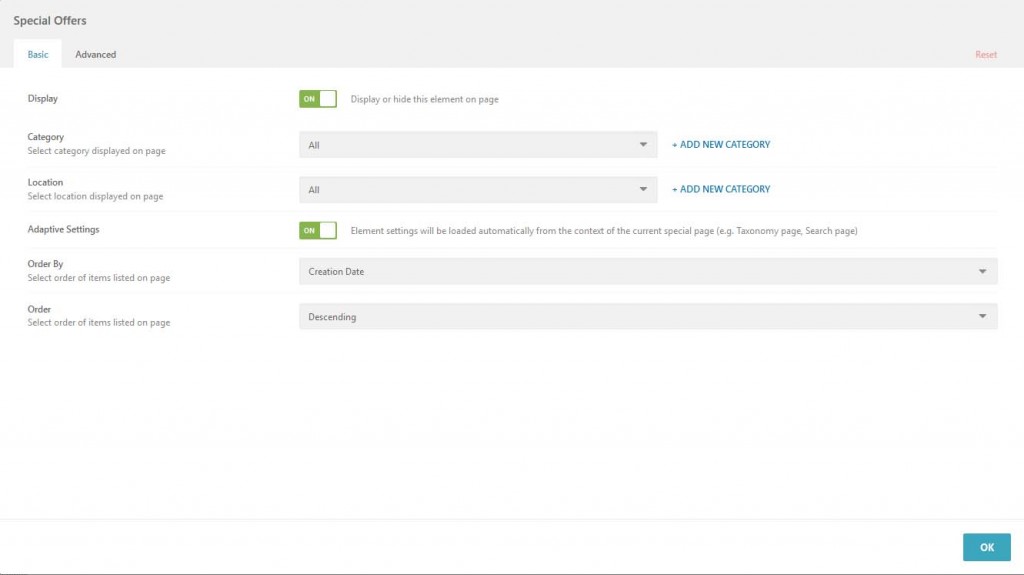The image size is (1024, 575).
Task: Click the Reset link
Action: click(985, 54)
